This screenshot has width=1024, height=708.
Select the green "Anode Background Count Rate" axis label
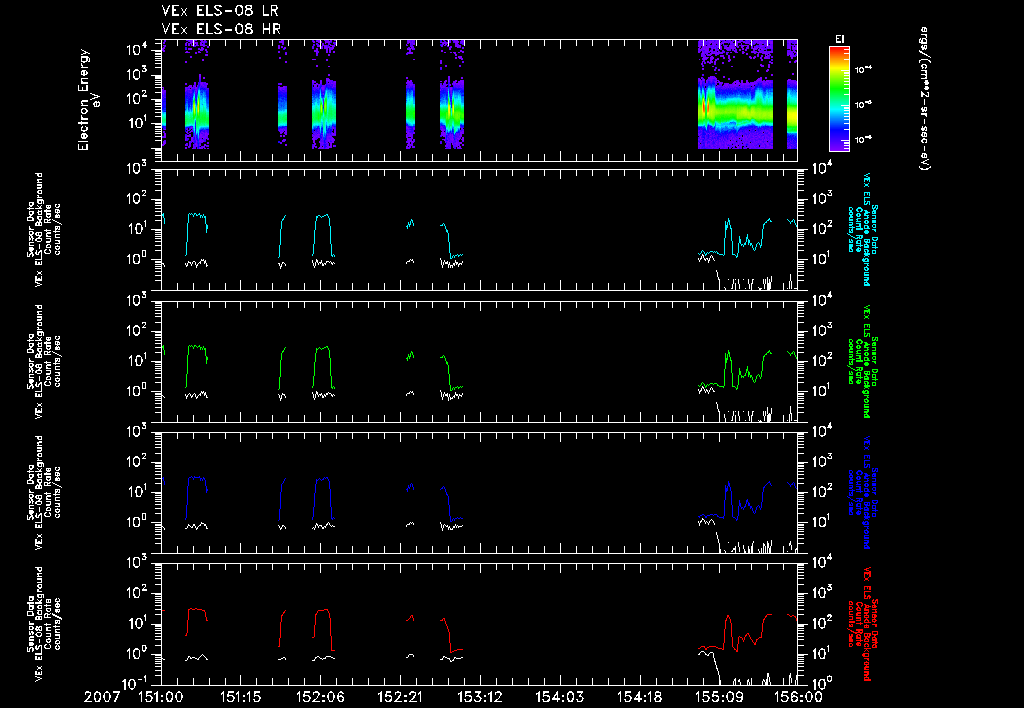click(x=862, y=361)
